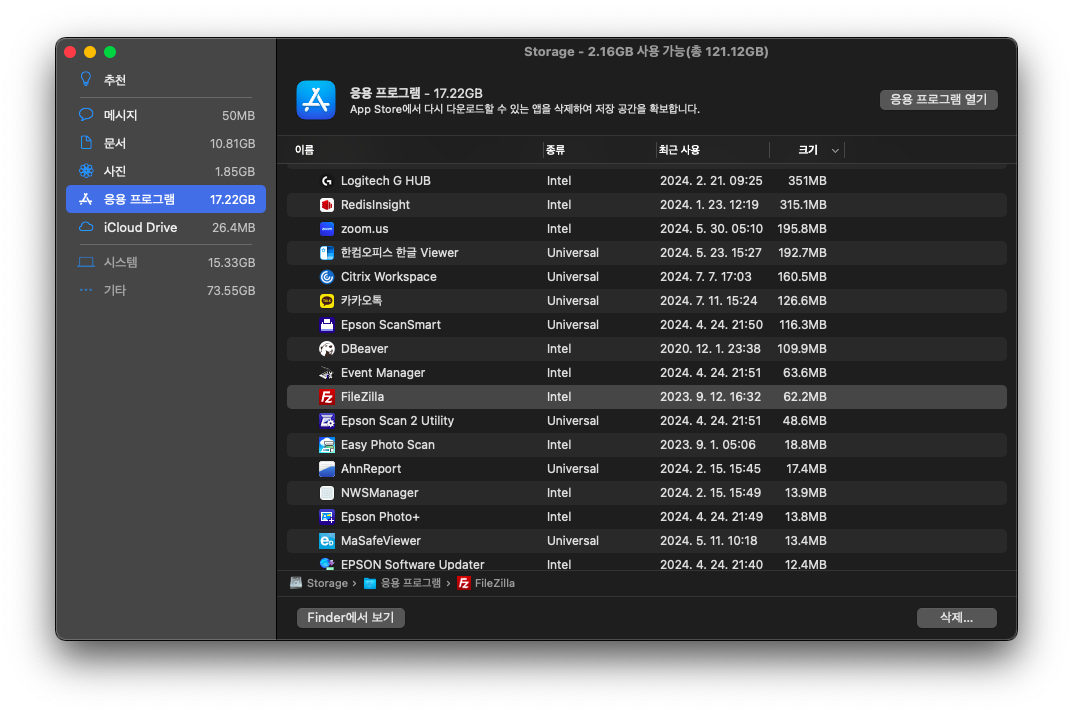Select the Epson ScanSmart row name
This screenshot has height=714, width=1073.
[391, 324]
